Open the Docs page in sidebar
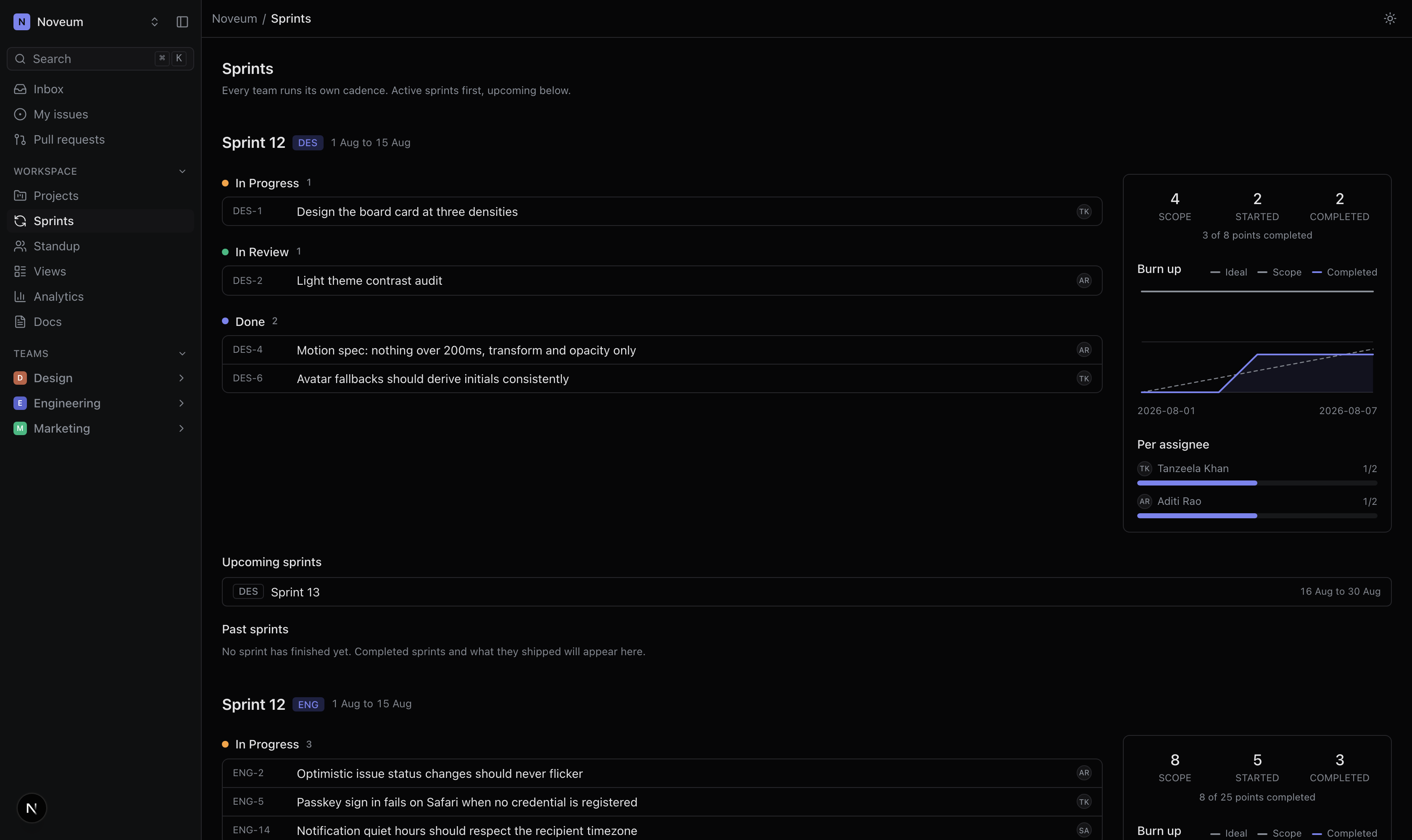Viewport: 1412px width, 840px height. [x=100, y=321]
